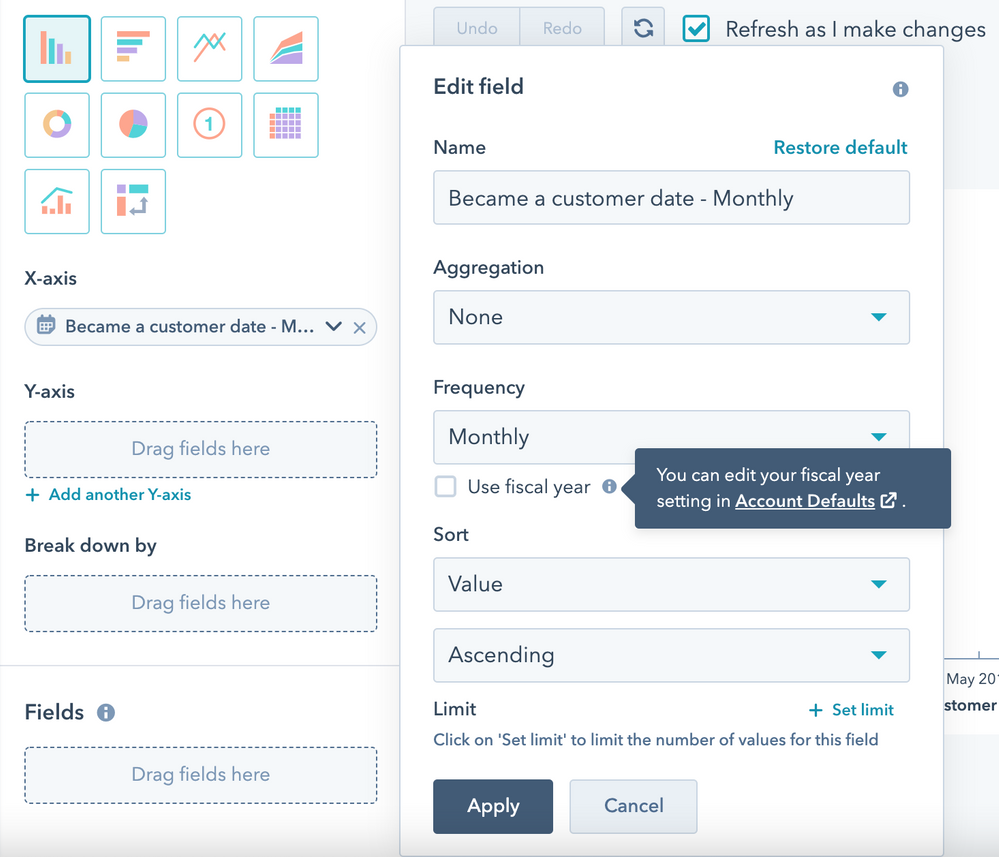The width and height of the screenshot is (999, 857).
Task: Click the field Name text input
Action: tap(672, 198)
